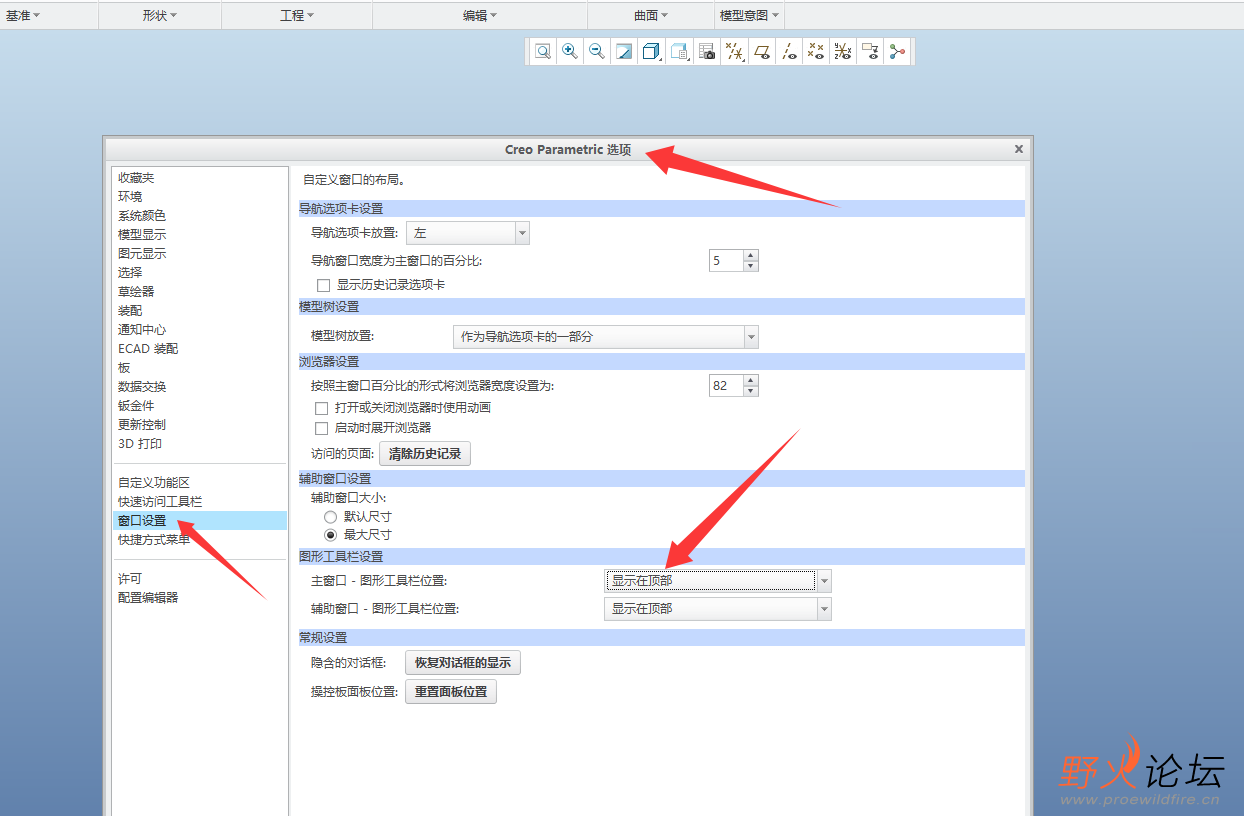This screenshot has width=1244, height=816.
Task: Select 板 category
Action: pos(124,368)
